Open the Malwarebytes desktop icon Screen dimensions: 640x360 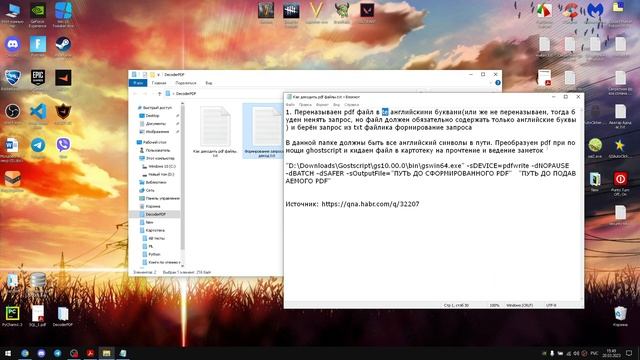[595, 11]
